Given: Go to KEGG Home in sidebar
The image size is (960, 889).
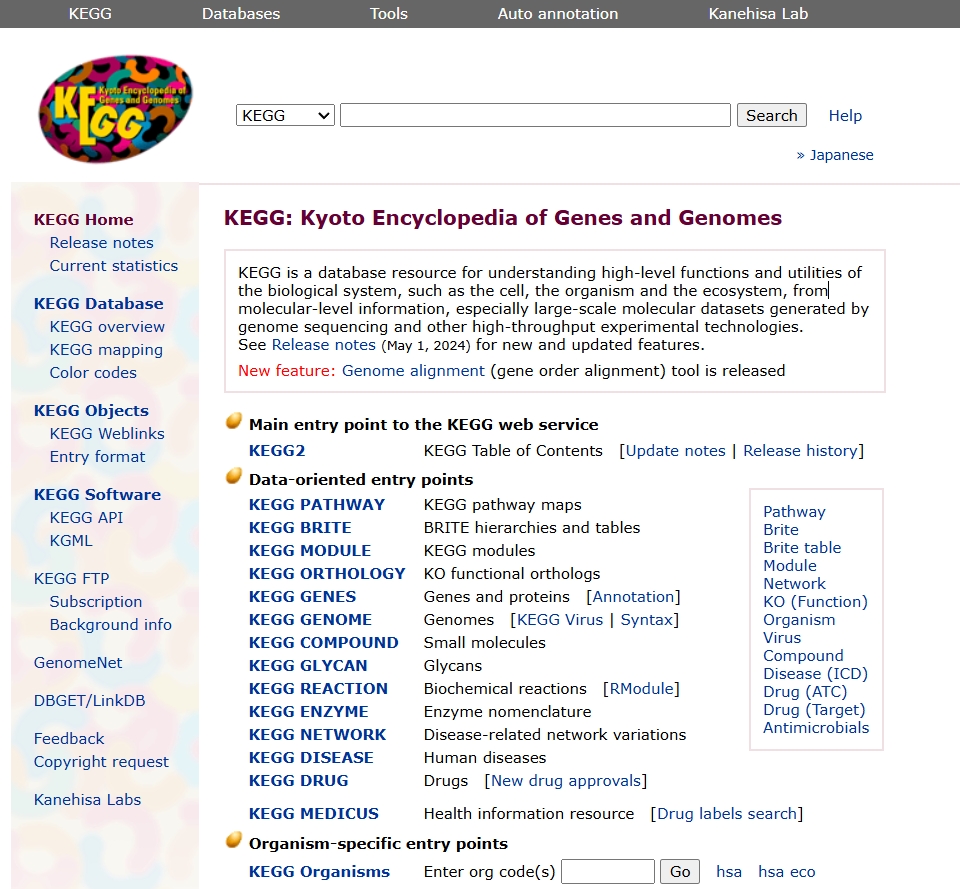Looking at the screenshot, I should point(83,219).
